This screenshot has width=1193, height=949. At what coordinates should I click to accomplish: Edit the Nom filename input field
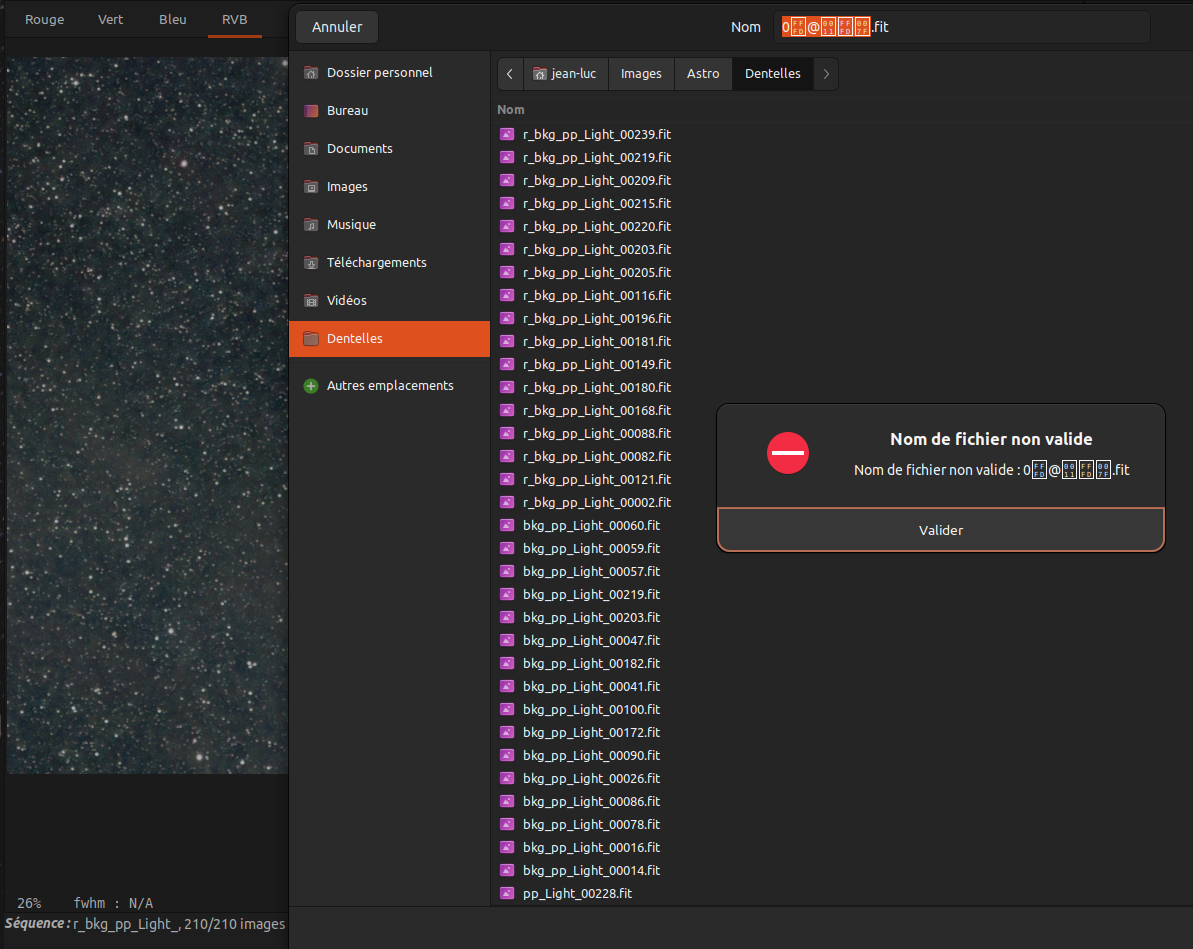coord(962,27)
